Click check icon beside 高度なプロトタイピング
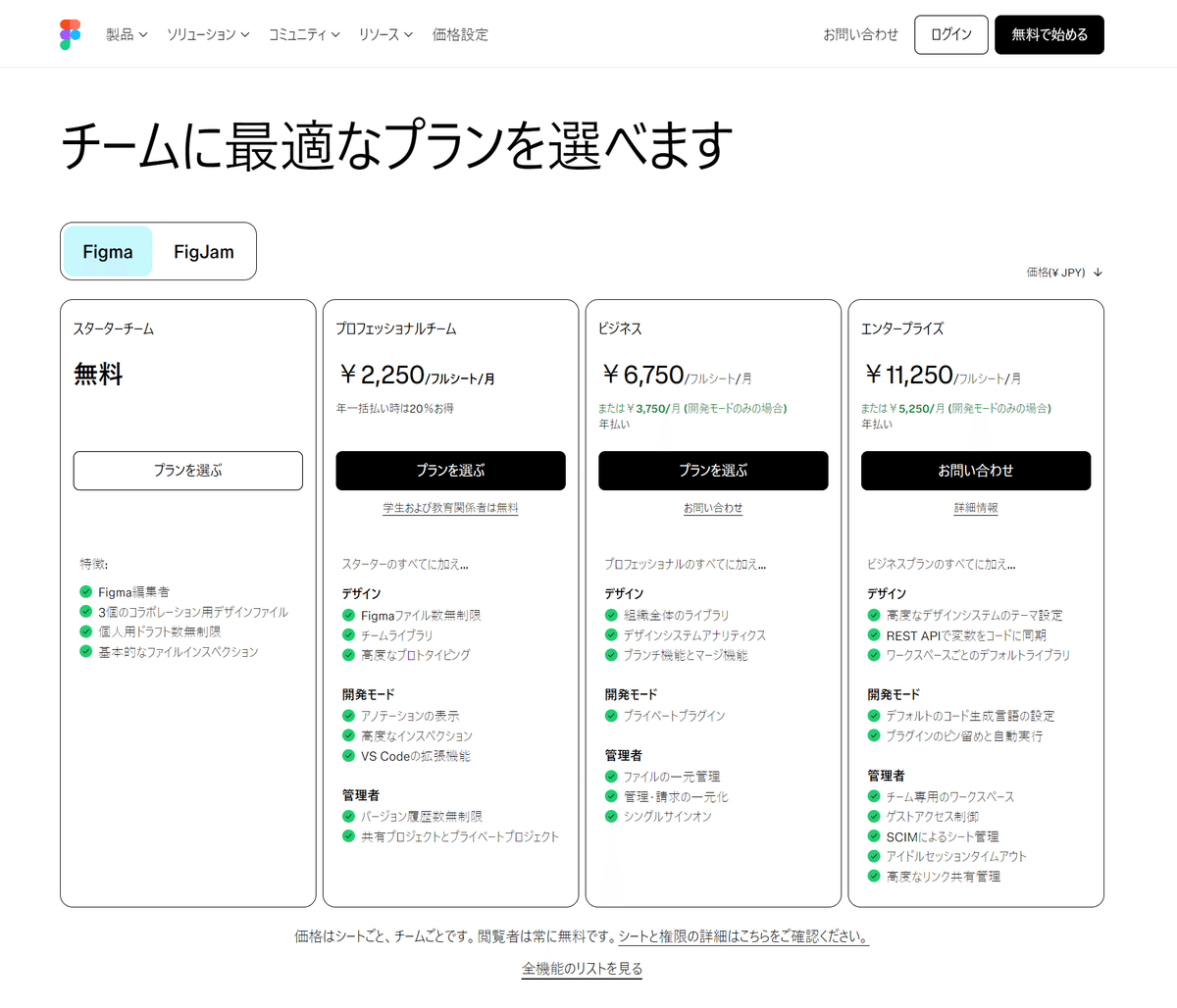The height and width of the screenshot is (1008, 1177). click(348, 654)
